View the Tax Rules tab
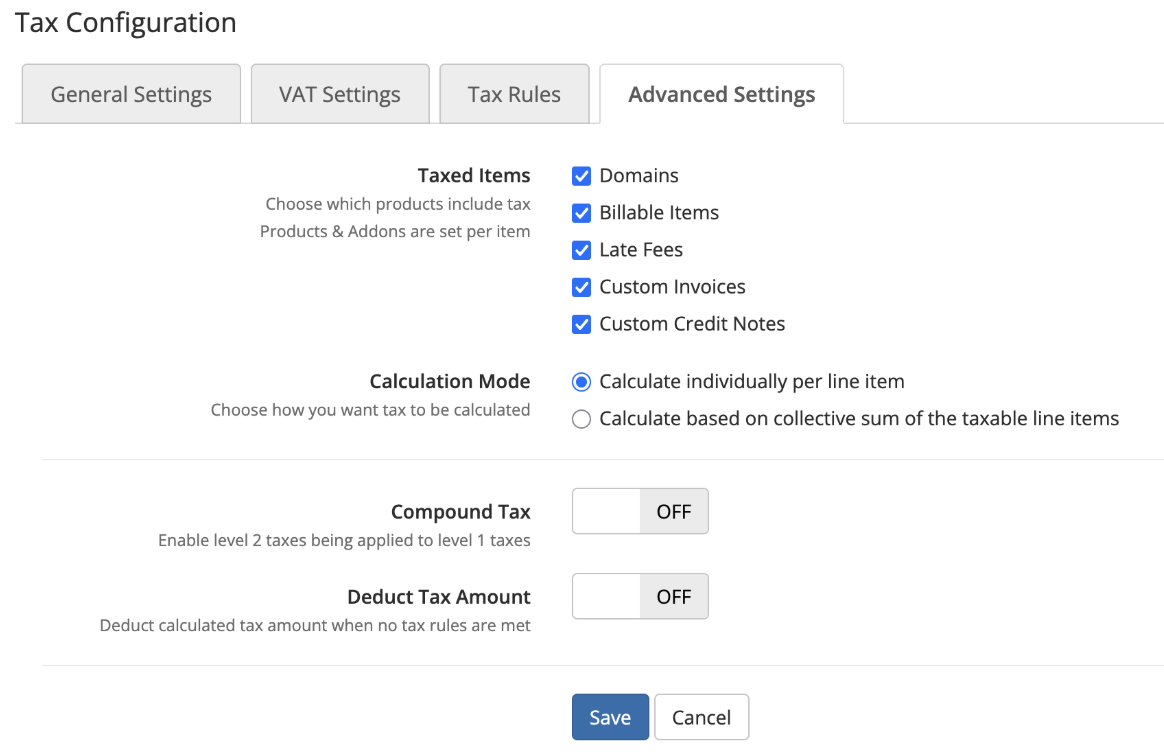The image size is (1164, 752). (x=514, y=93)
